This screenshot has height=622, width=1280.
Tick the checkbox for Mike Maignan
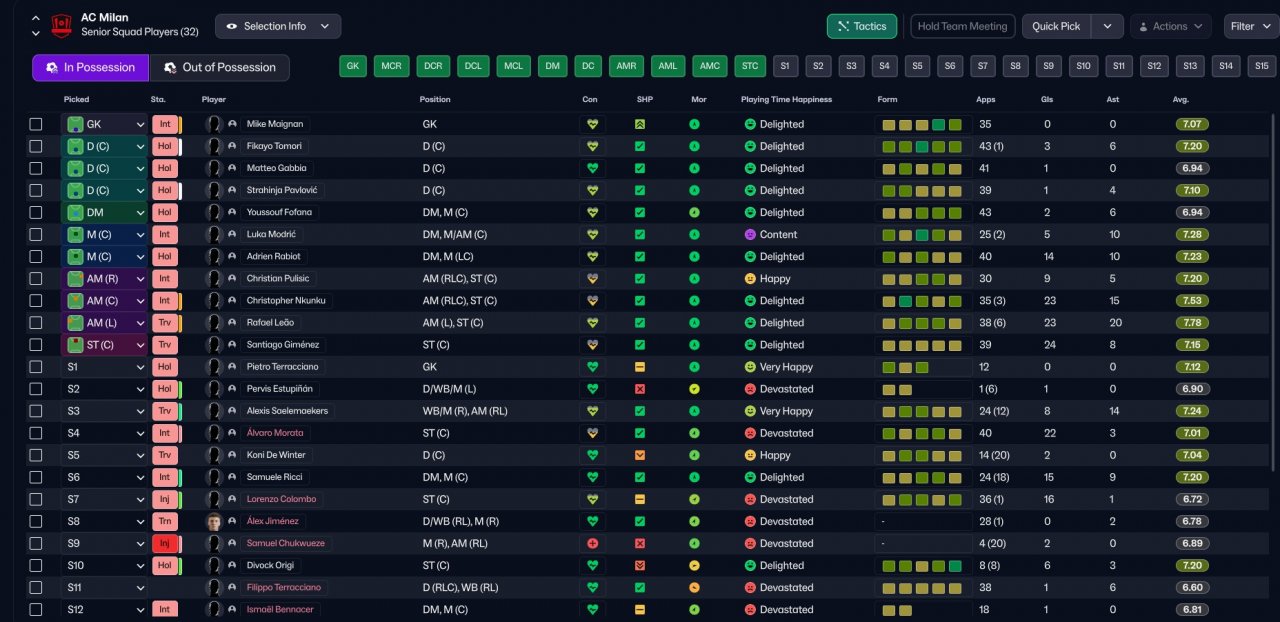tap(36, 124)
